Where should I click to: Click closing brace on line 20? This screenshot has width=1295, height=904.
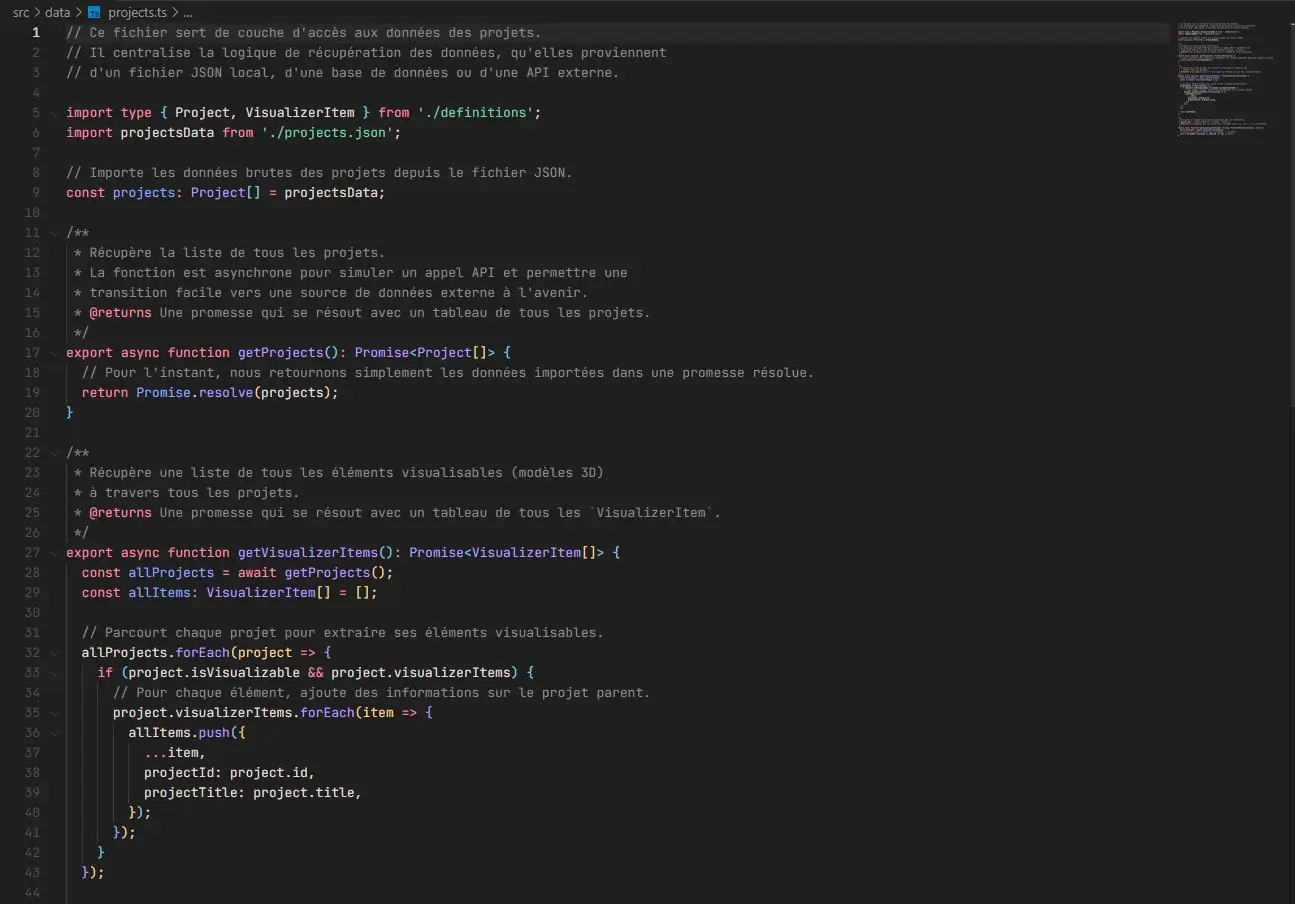pyautogui.click(x=70, y=412)
